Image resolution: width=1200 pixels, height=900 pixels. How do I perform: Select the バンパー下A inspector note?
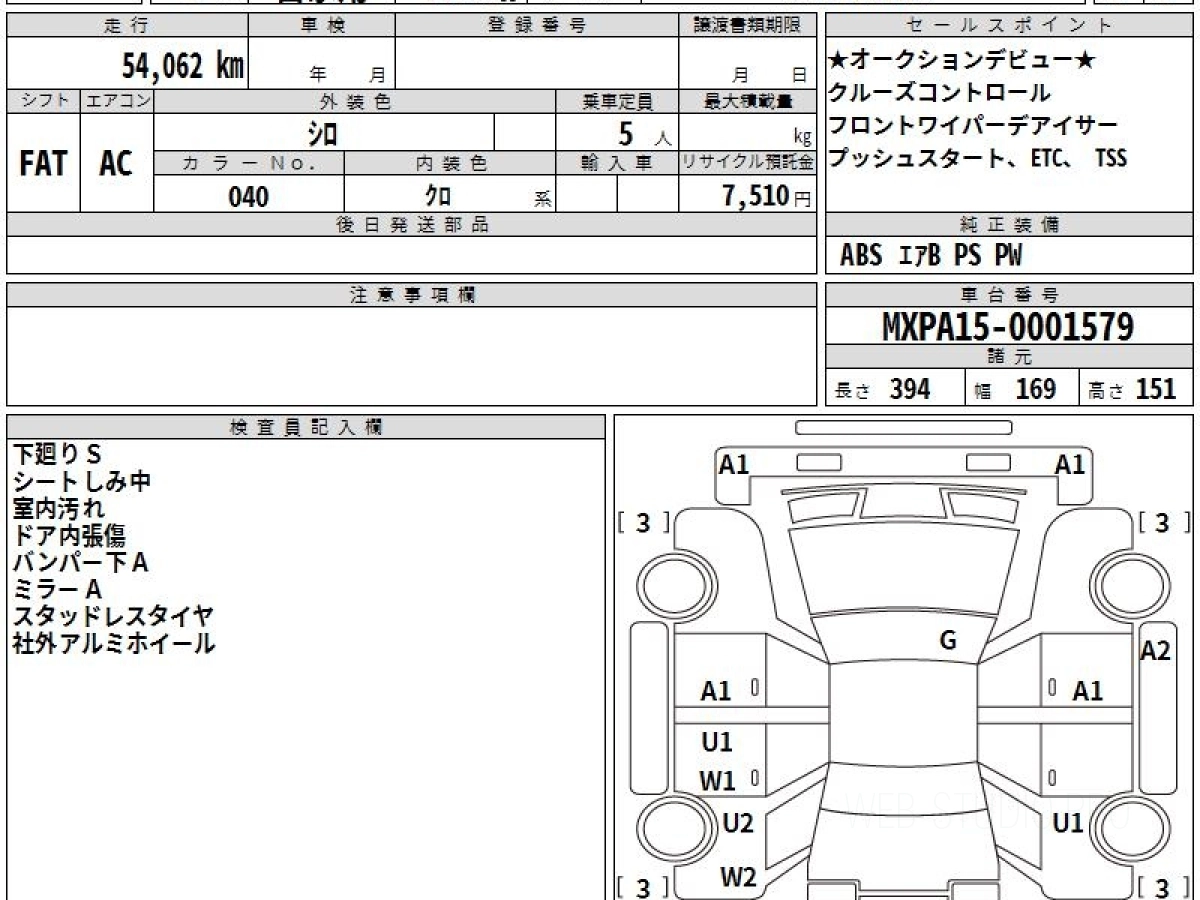(x=80, y=562)
